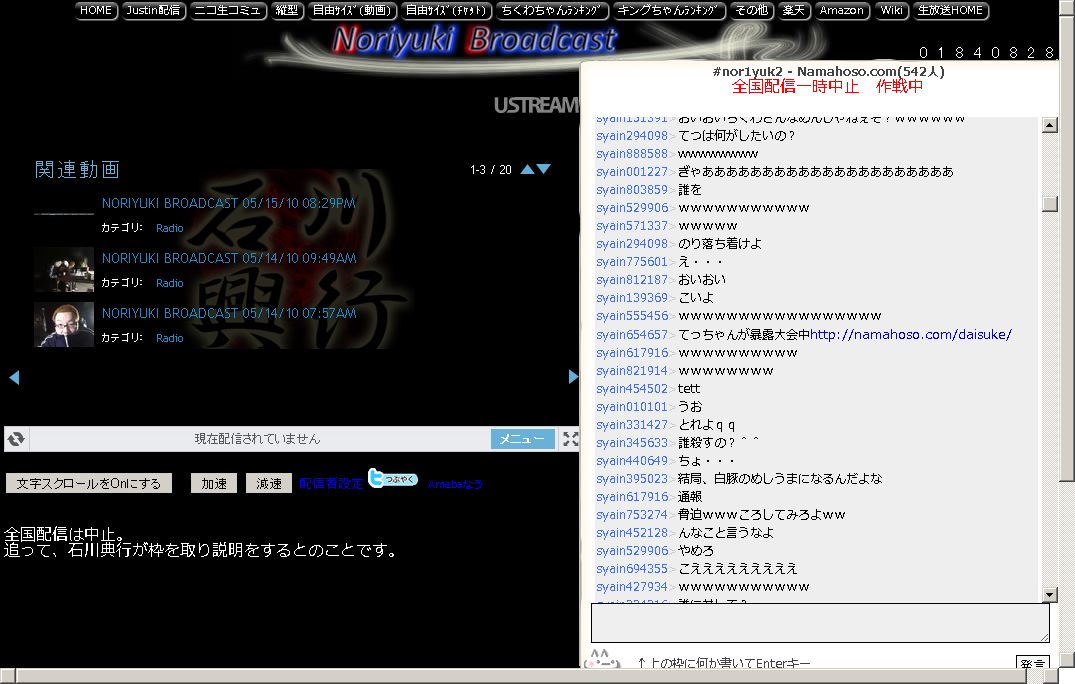Click the Amebaなう link
This screenshot has width=1075, height=684.
455,484
